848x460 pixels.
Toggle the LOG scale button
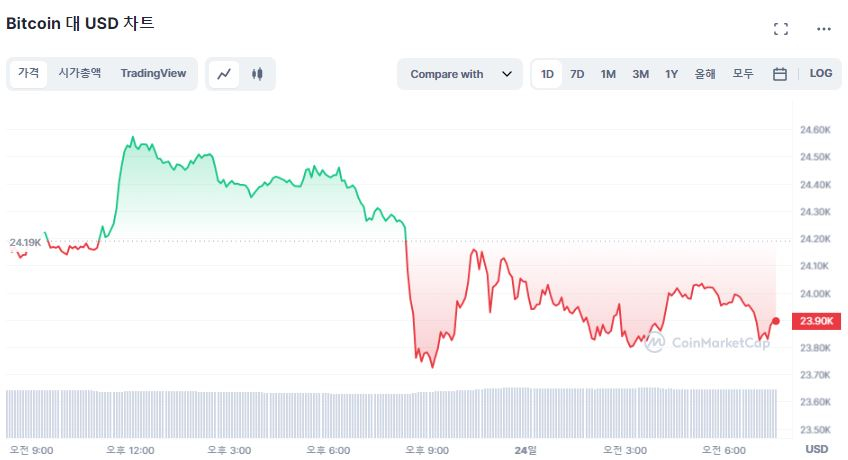[x=821, y=74]
